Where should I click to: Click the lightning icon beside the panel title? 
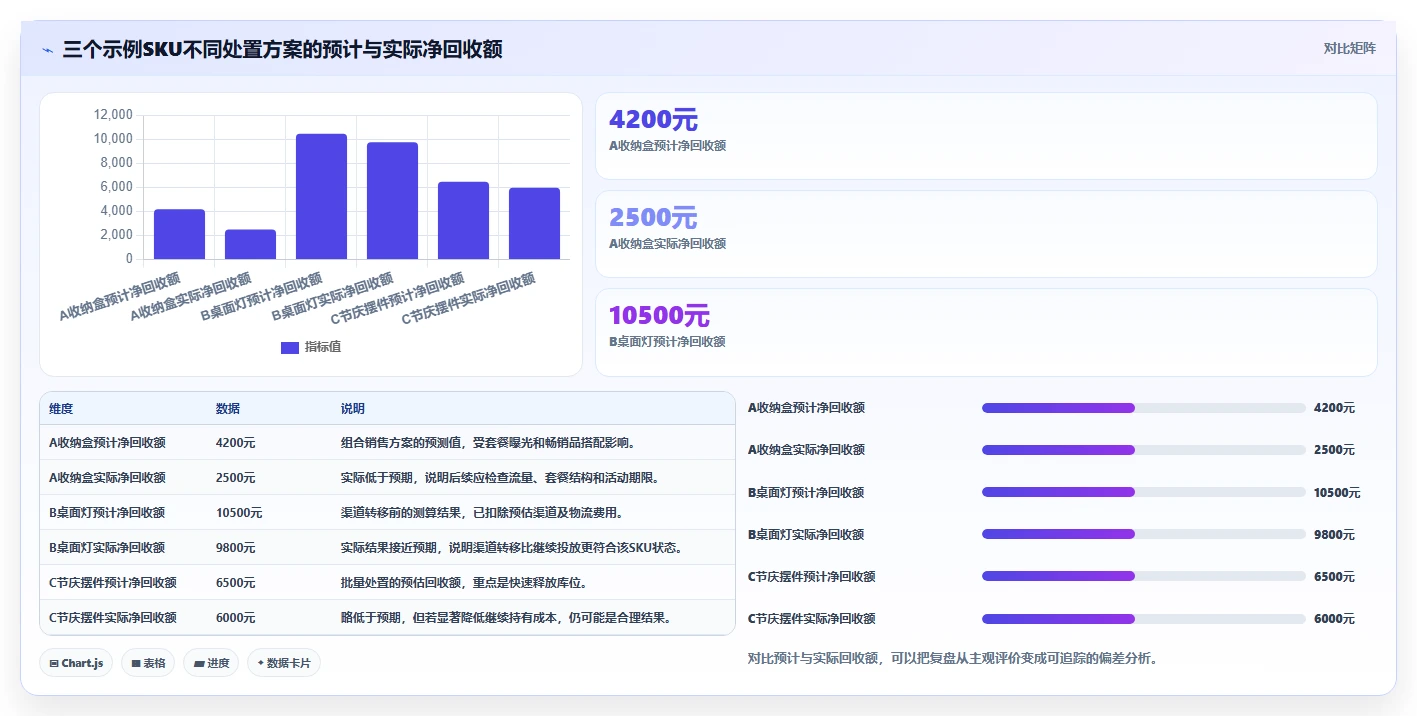(x=47, y=50)
